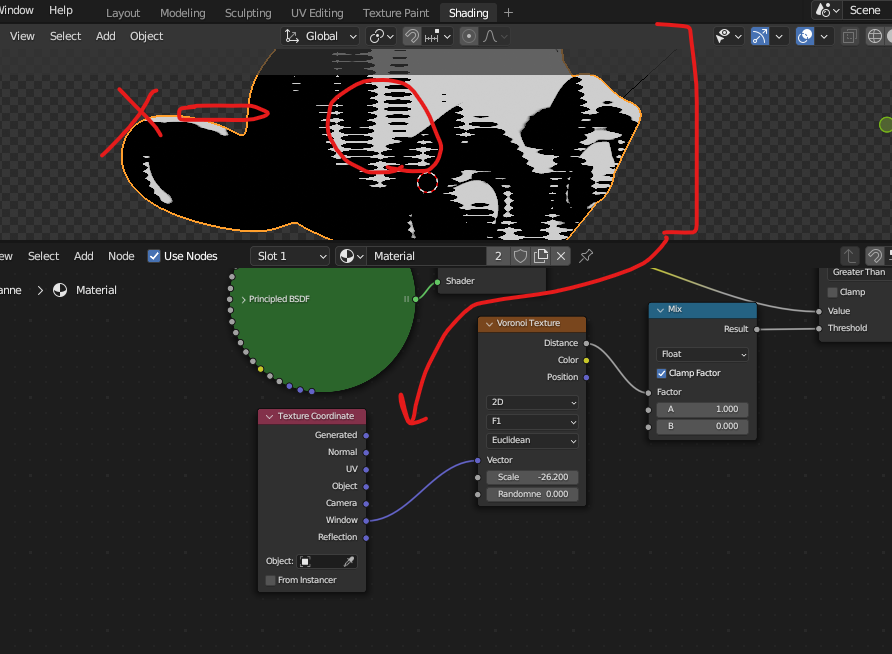Click the Texture Coordinate Window output socket
892x654 pixels.
(x=366, y=520)
